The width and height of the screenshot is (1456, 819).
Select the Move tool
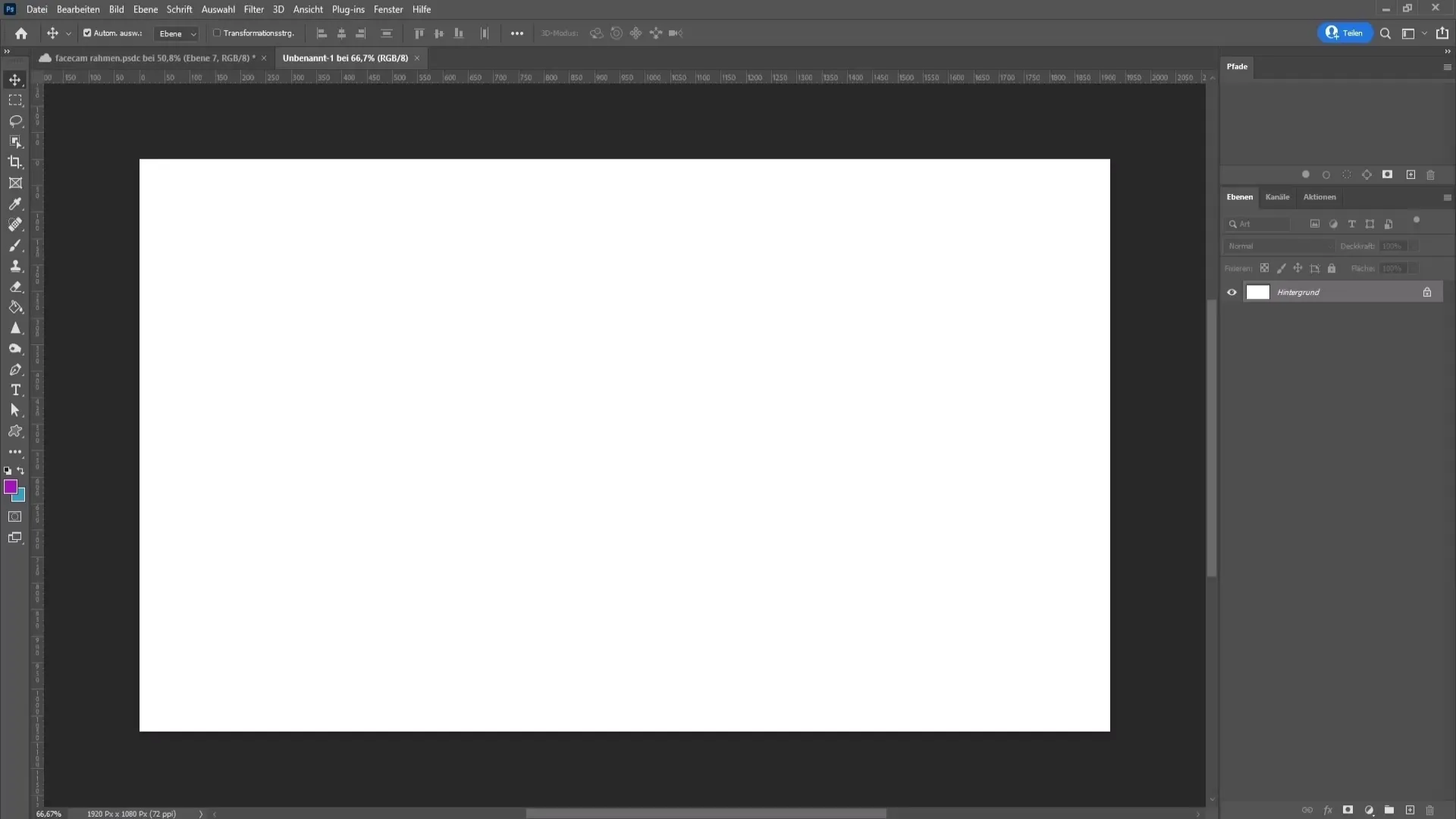coord(15,79)
